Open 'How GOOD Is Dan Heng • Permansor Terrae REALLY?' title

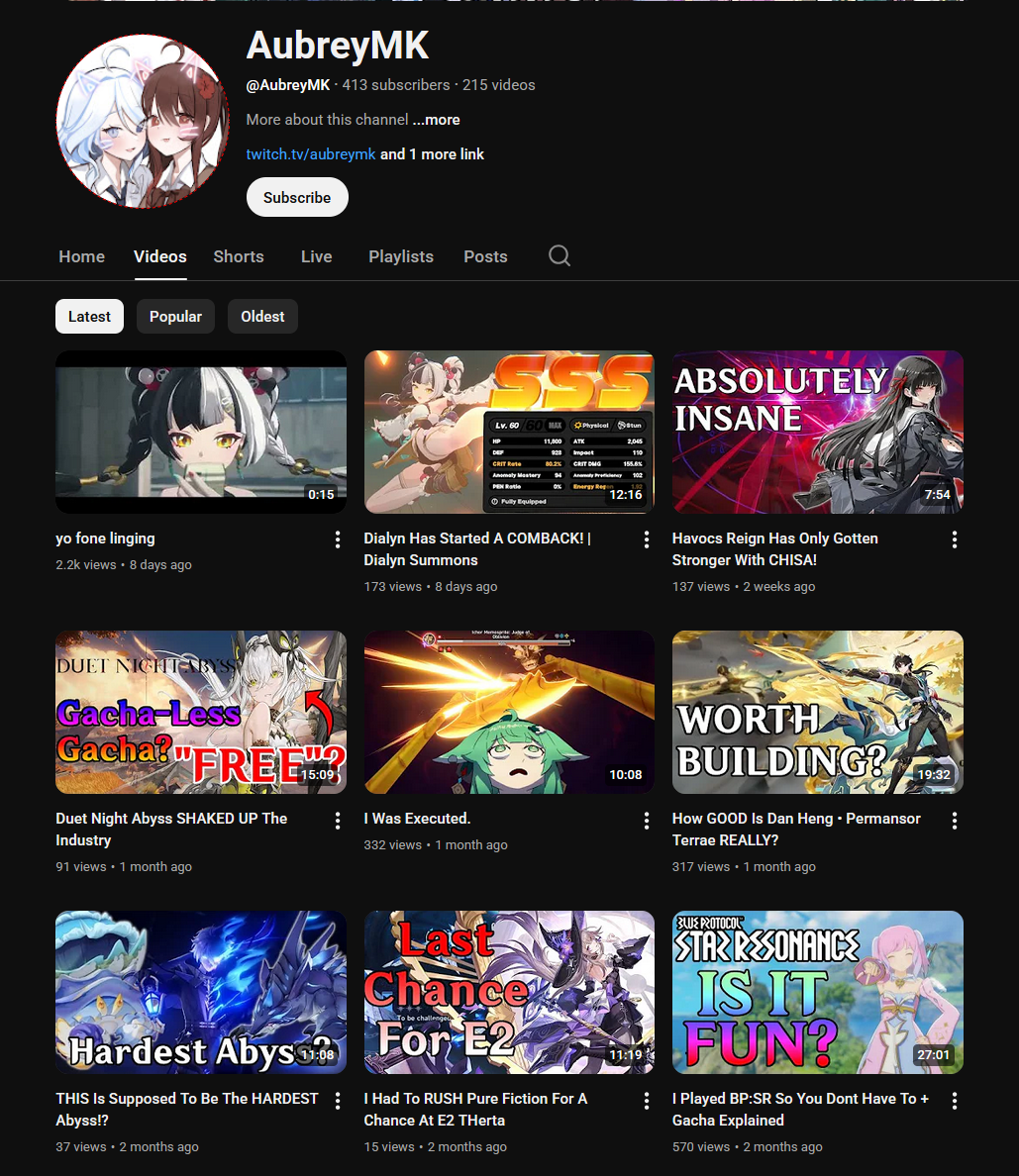click(x=796, y=830)
